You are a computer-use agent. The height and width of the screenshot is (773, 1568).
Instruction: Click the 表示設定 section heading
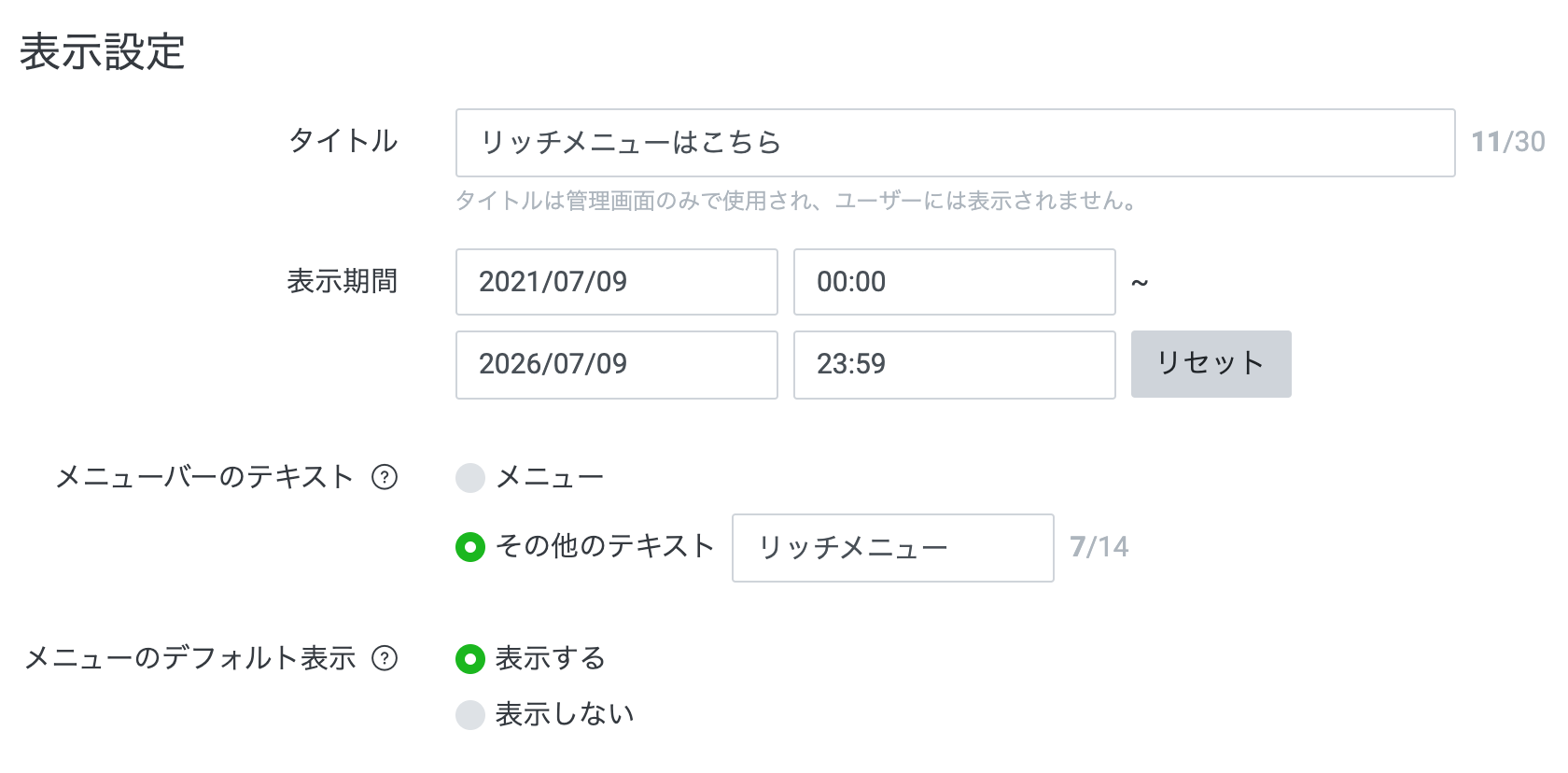click(x=103, y=52)
